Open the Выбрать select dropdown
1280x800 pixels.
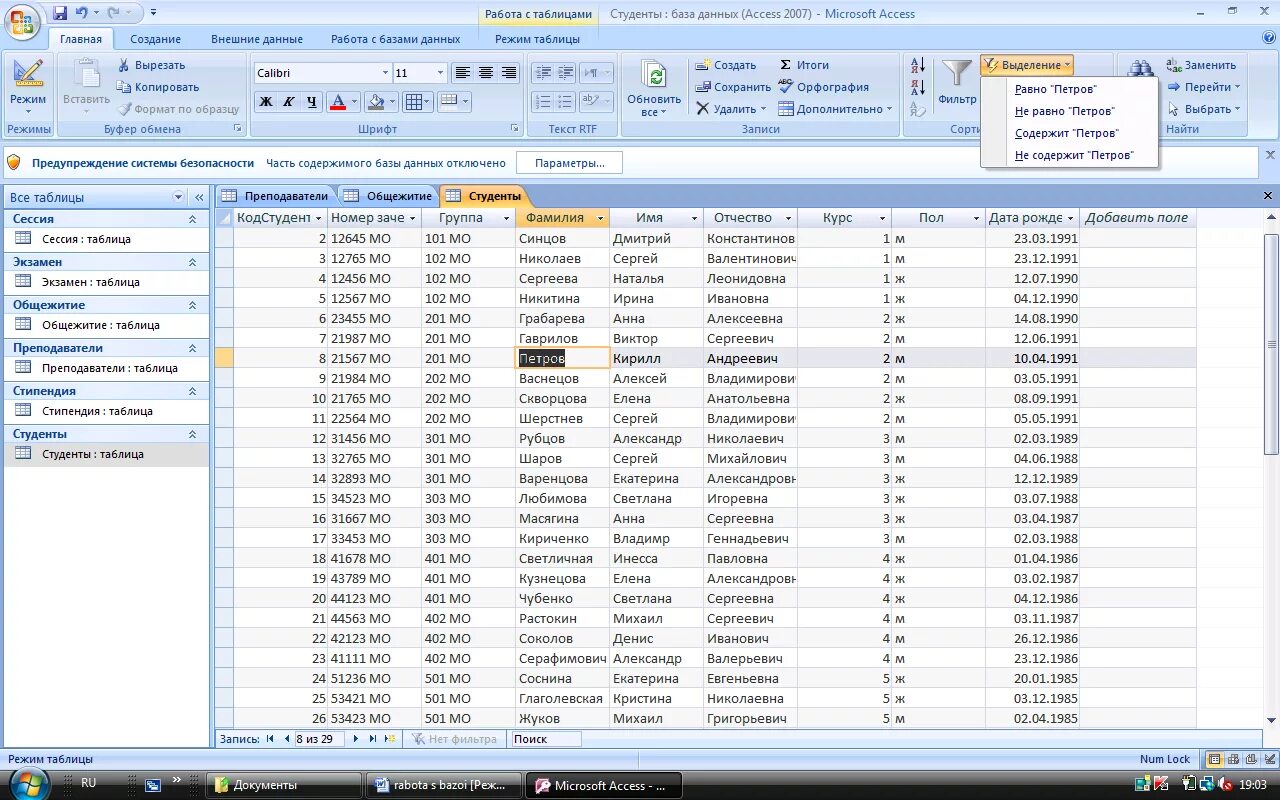click(1203, 109)
